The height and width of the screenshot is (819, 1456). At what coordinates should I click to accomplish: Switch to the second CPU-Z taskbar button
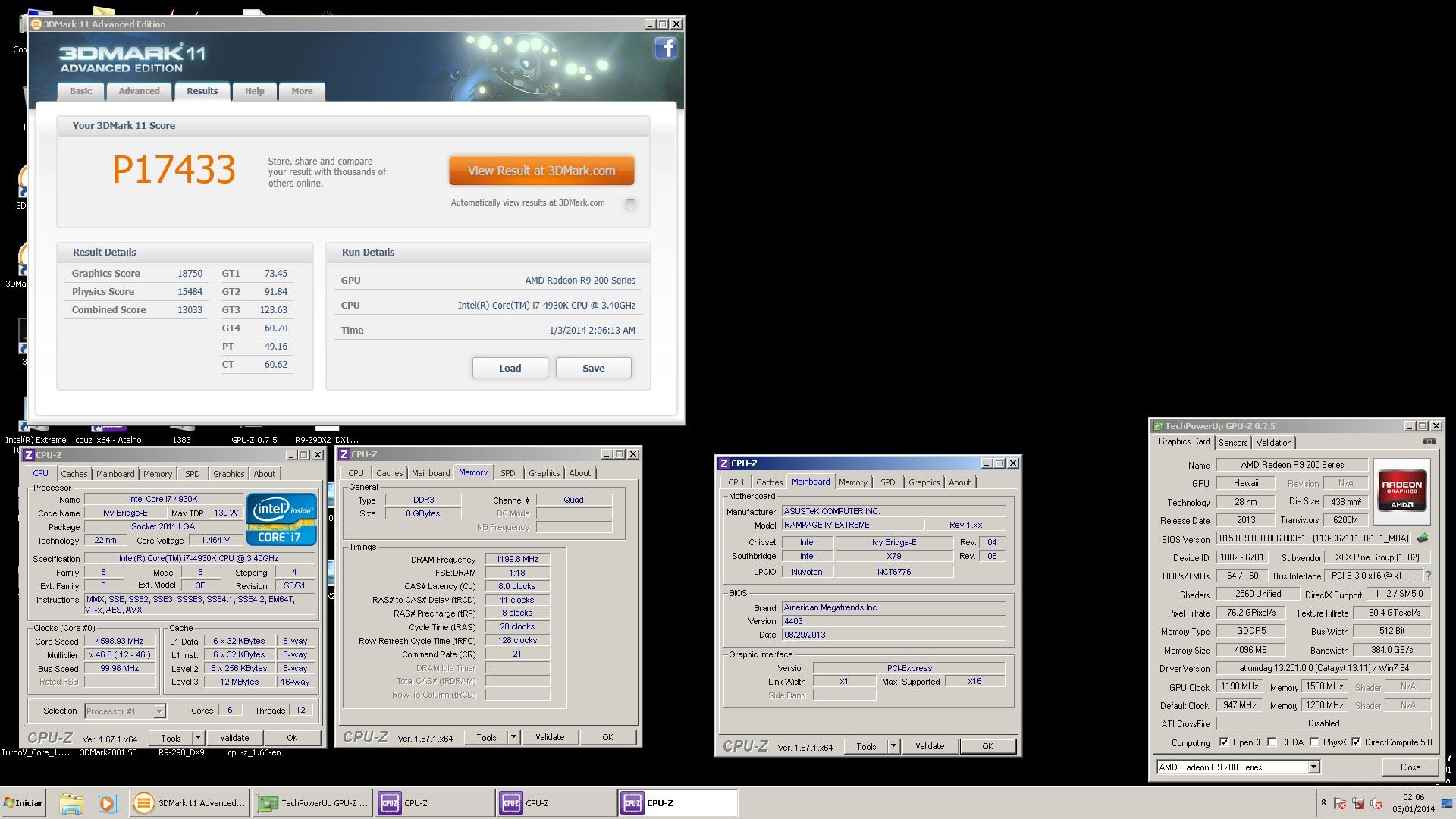pyautogui.click(x=556, y=803)
